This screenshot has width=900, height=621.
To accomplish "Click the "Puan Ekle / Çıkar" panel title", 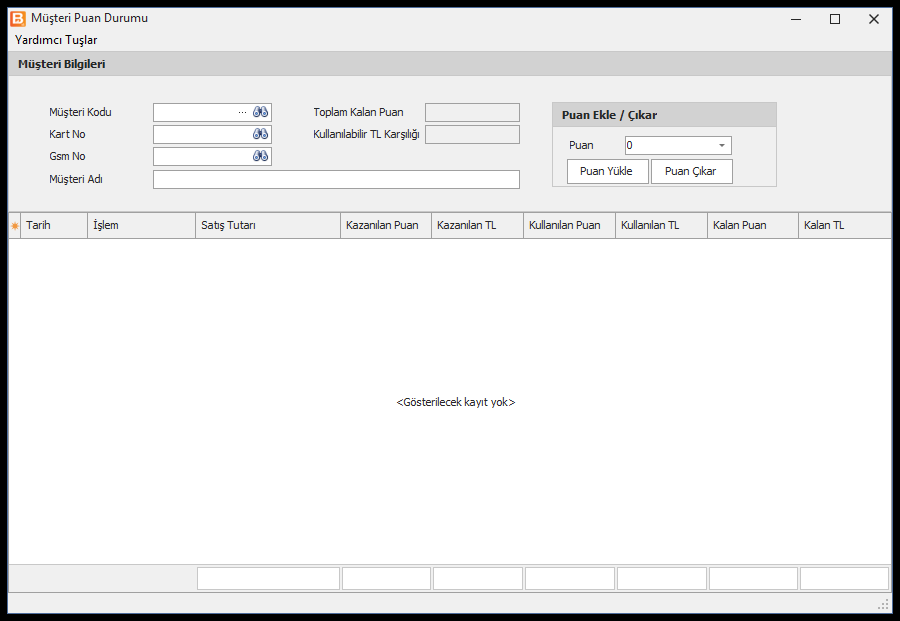I will pos(610,115).
